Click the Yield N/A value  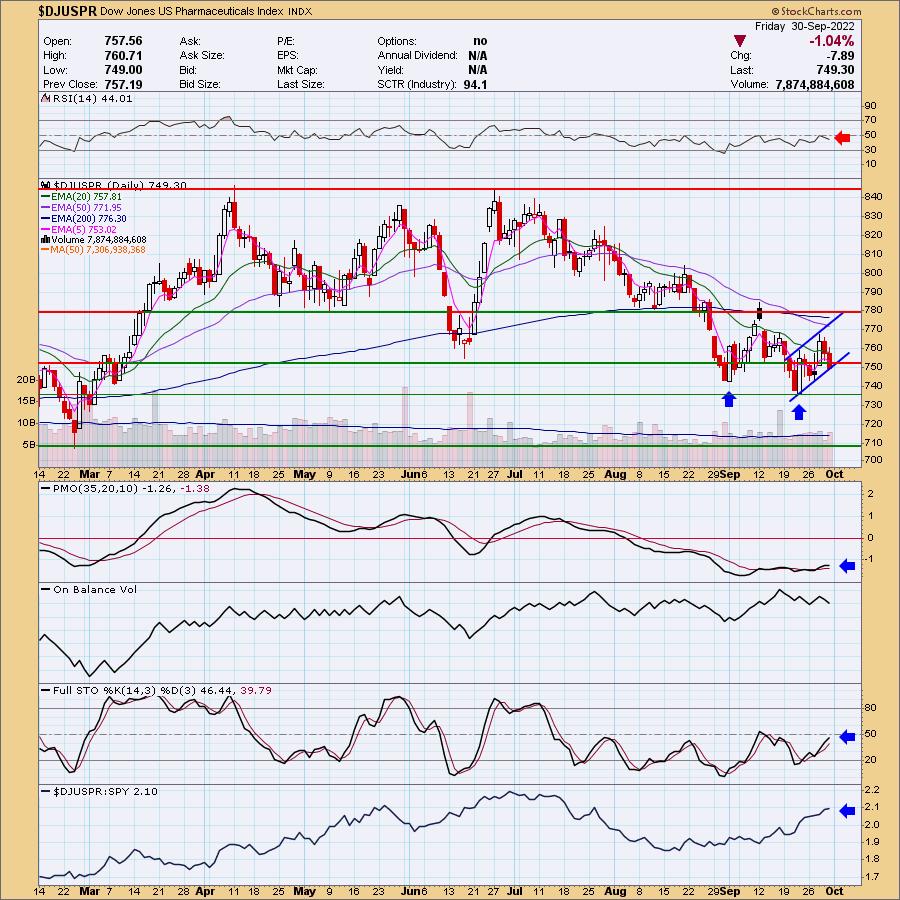[x=478, y=70]
